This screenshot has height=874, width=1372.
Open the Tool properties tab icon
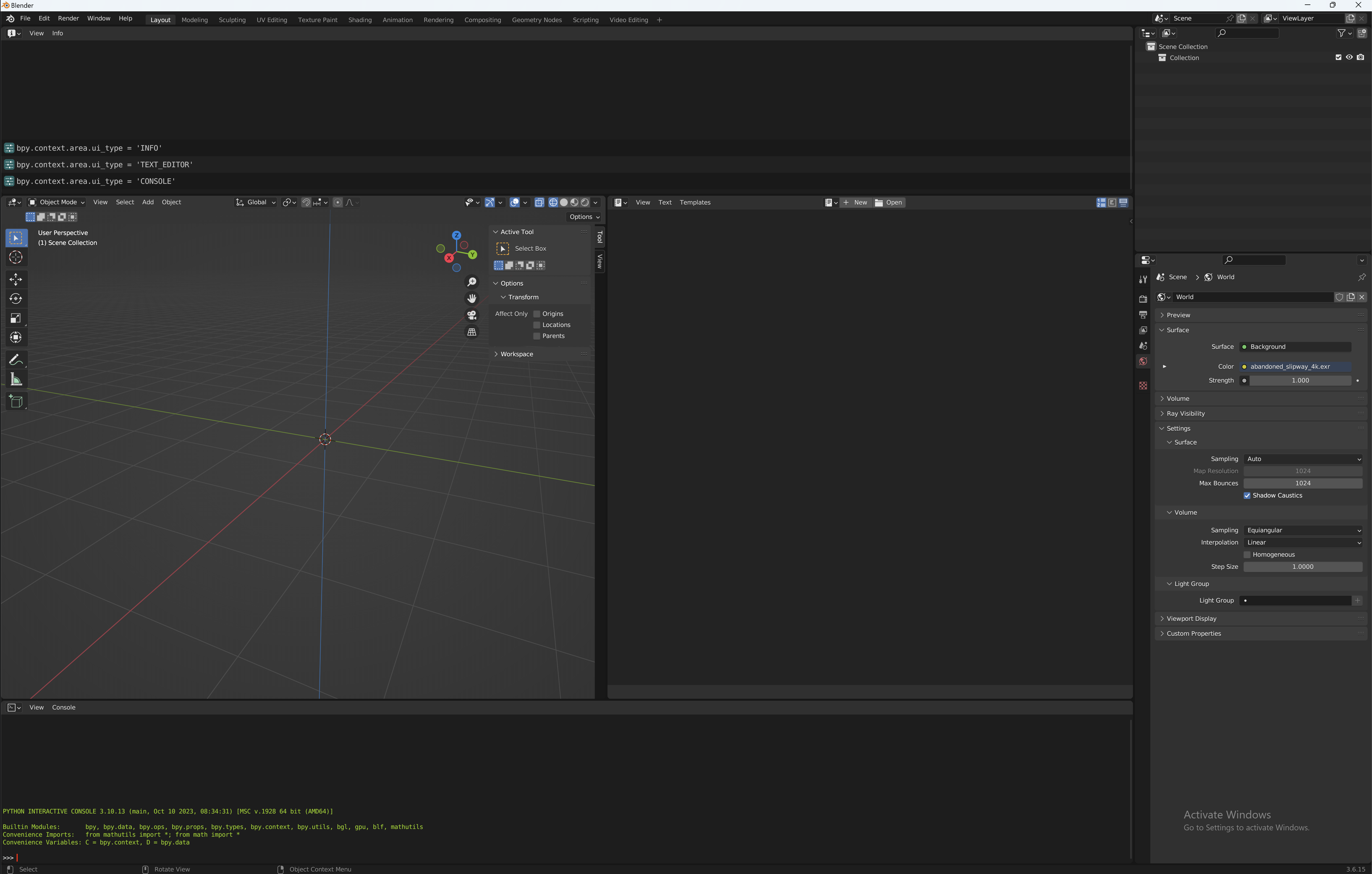(1143, 280)
